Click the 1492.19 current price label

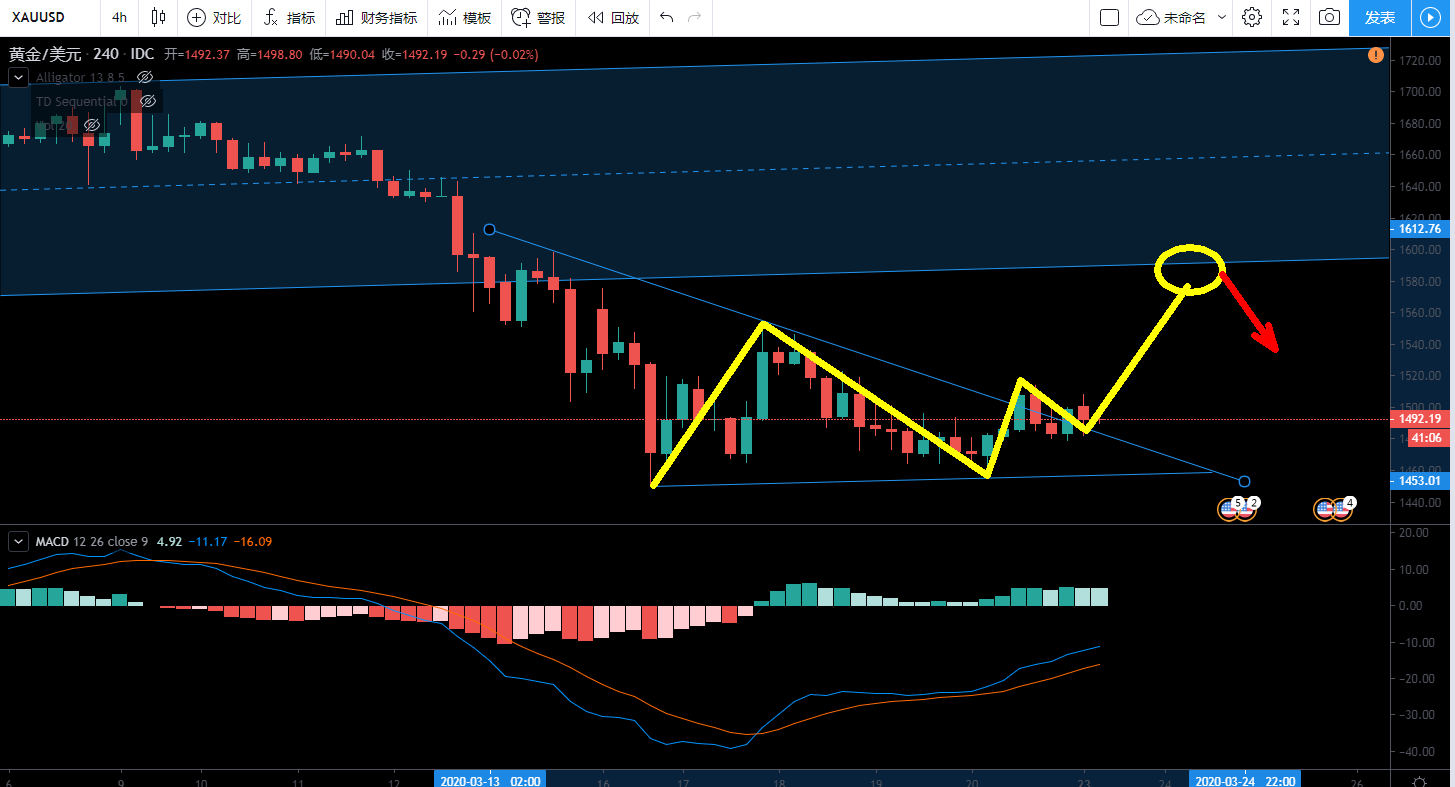click(1419, 419)
